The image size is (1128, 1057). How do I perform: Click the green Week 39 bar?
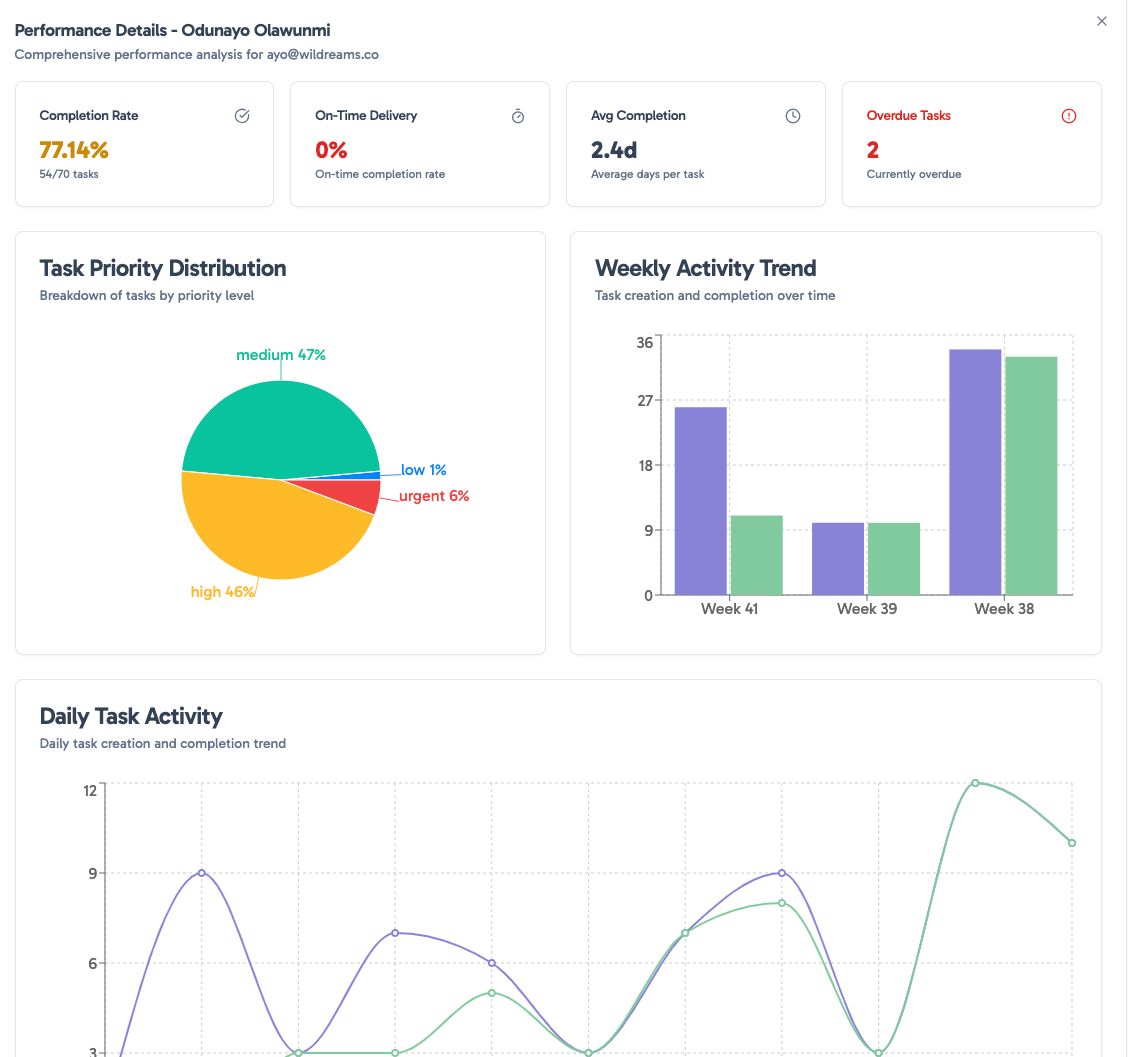pyautogui.click(x=894, y=558)
